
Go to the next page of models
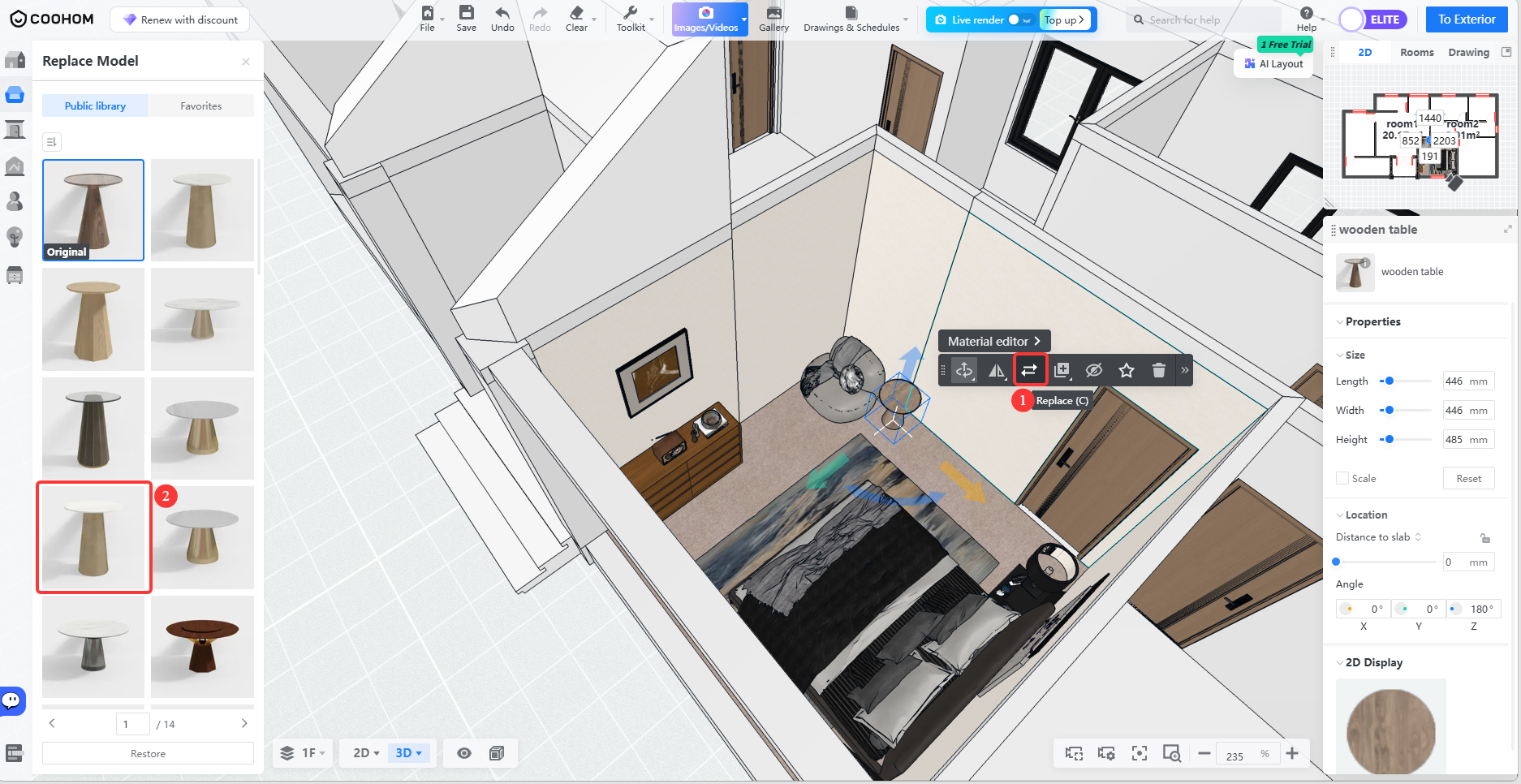point(244,723)
